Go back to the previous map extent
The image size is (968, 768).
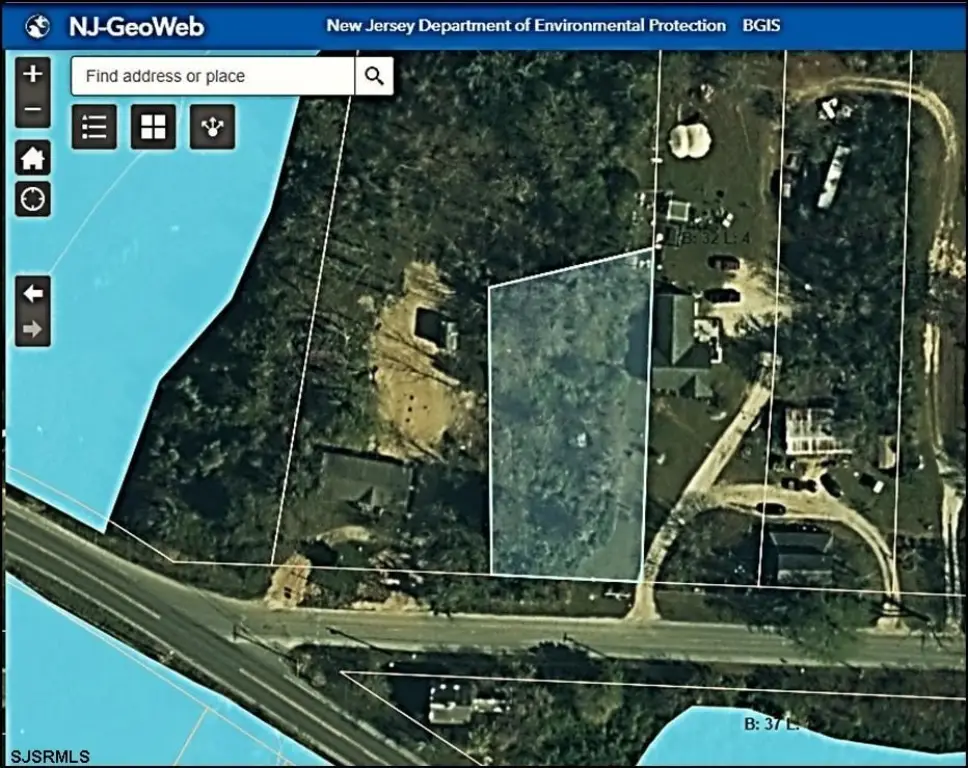[33, 293]
